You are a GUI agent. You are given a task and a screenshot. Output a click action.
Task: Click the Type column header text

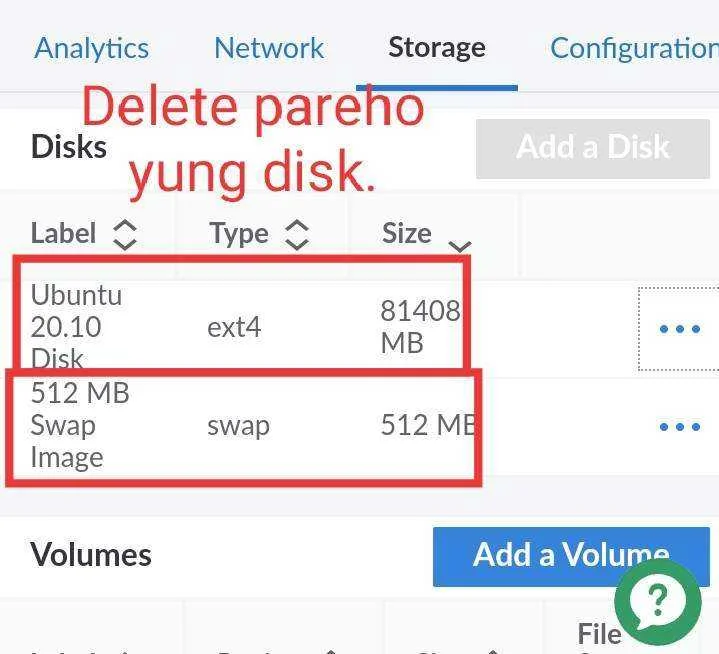click(x=239, y=234)
